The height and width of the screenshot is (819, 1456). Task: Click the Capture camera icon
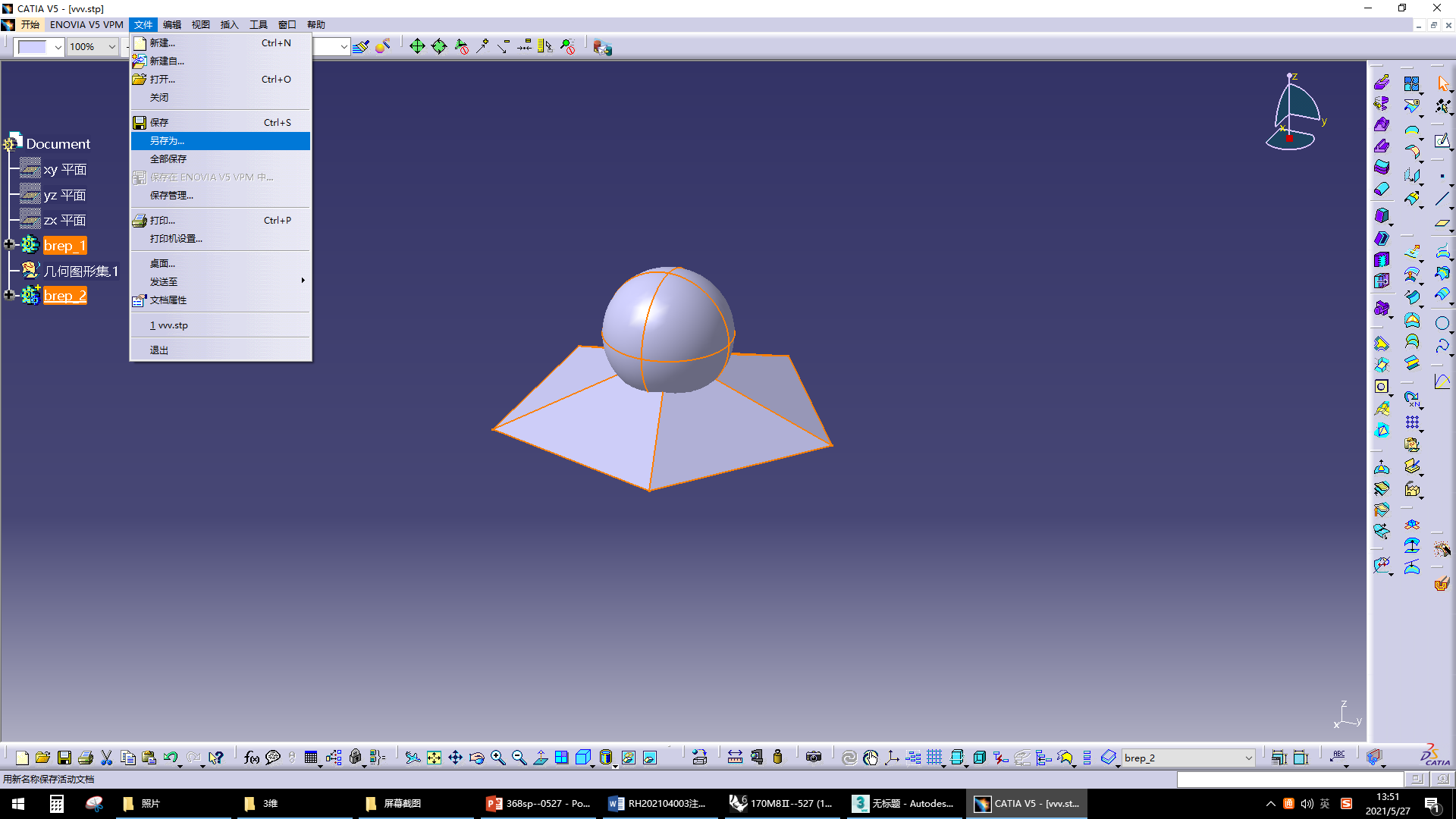point(814,757)
